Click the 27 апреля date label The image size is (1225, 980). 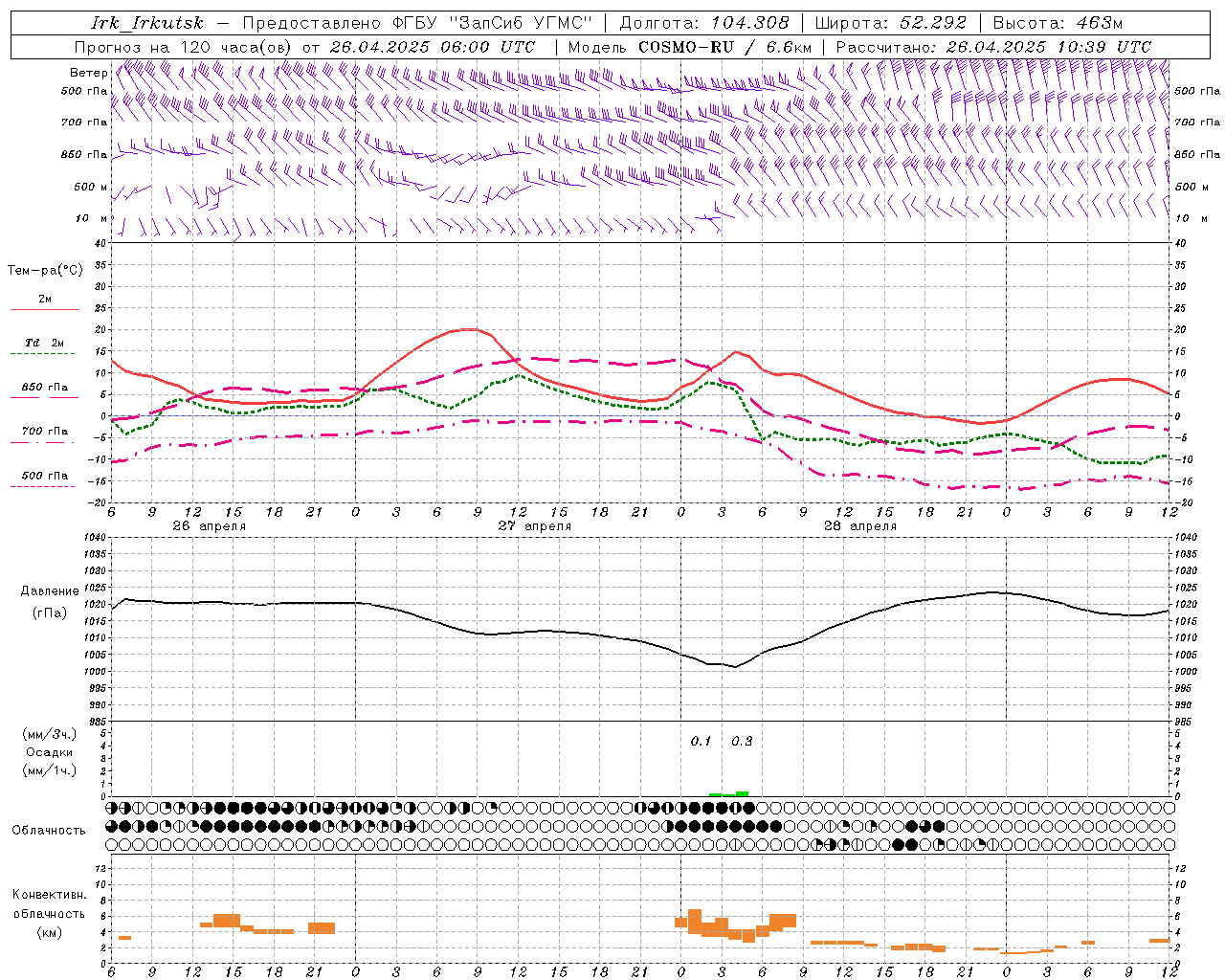click(534, 526)
